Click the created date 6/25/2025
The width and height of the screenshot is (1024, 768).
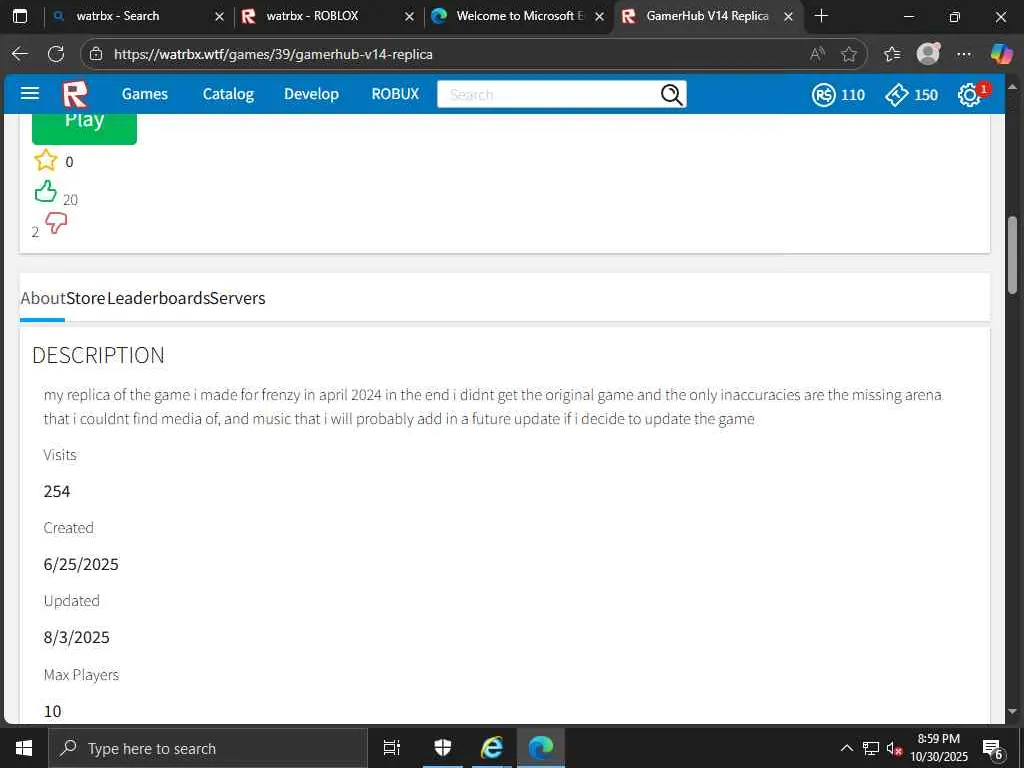[x=81, y=564]
